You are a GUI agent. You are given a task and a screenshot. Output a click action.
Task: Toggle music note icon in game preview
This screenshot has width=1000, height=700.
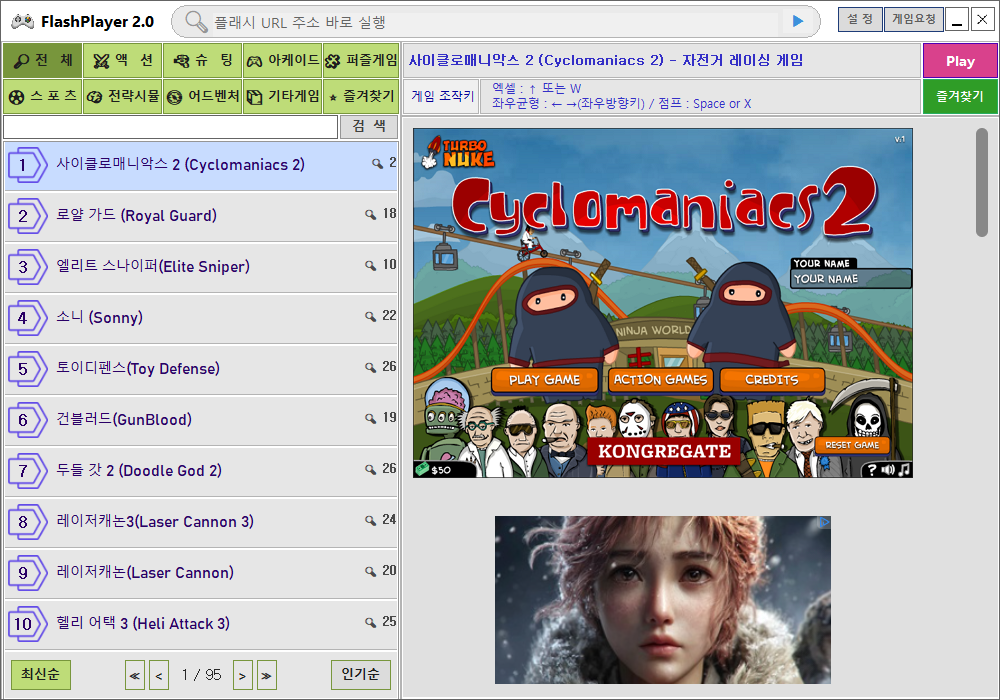(904, 470)
